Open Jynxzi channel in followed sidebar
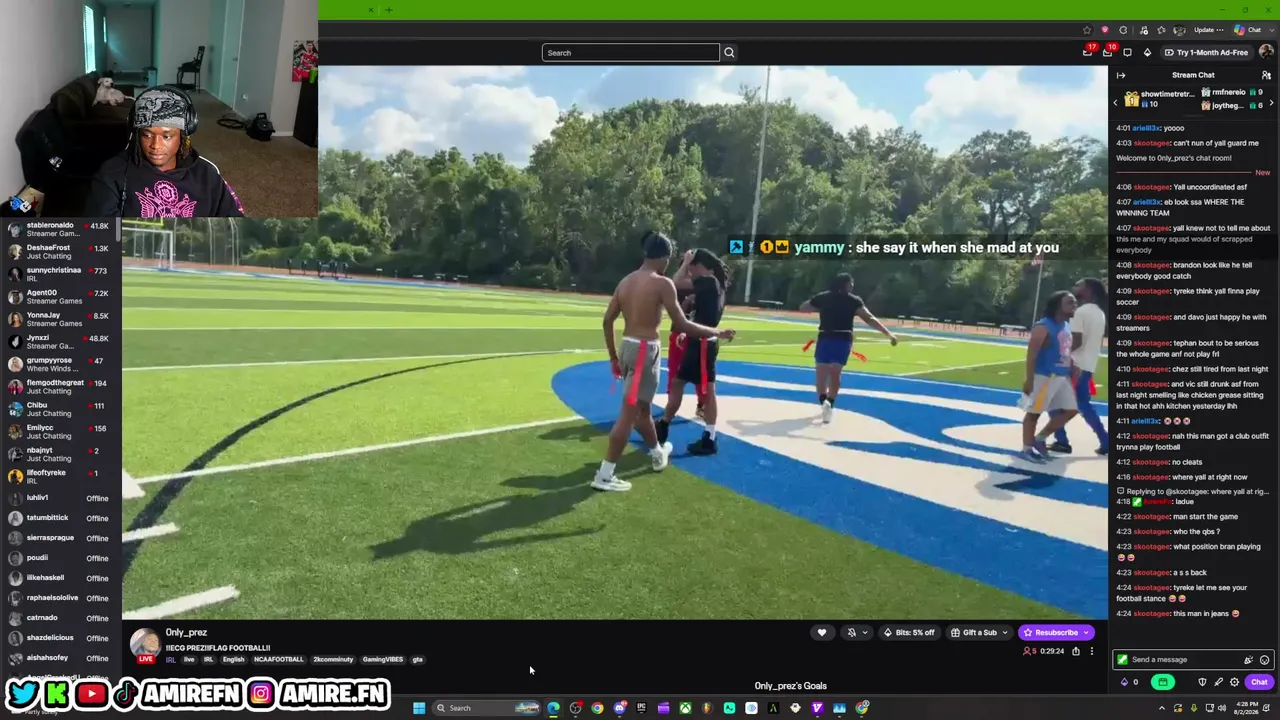 (60, 343)
